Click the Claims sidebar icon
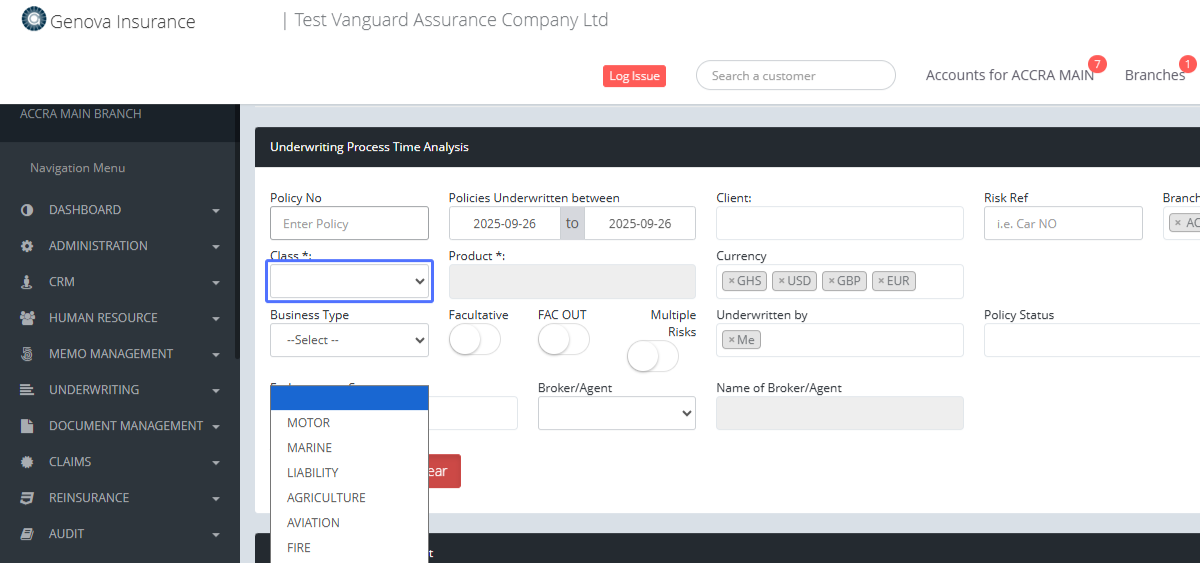 pyautogui.click(x=27, y=462)
